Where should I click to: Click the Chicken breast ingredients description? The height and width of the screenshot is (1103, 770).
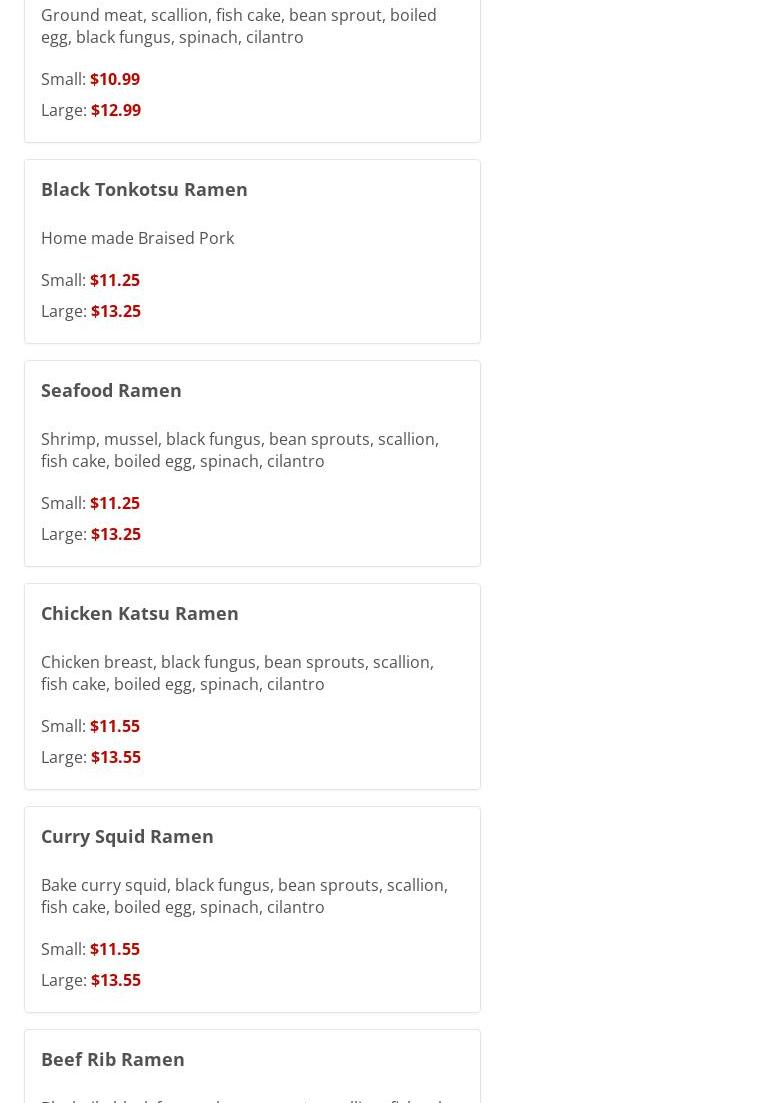click(238, 673)
